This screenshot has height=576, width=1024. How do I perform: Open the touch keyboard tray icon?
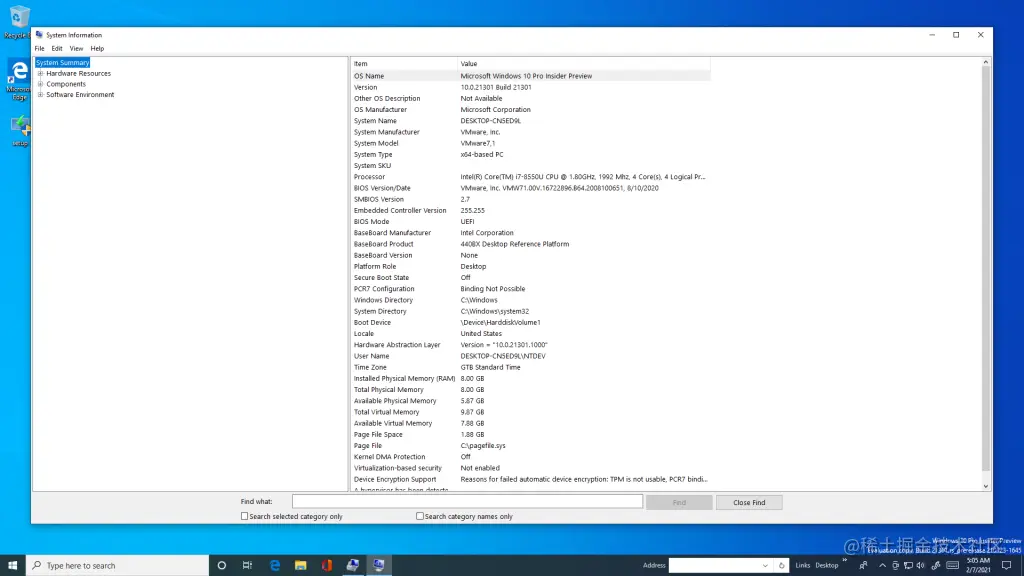tap(953, 566)
